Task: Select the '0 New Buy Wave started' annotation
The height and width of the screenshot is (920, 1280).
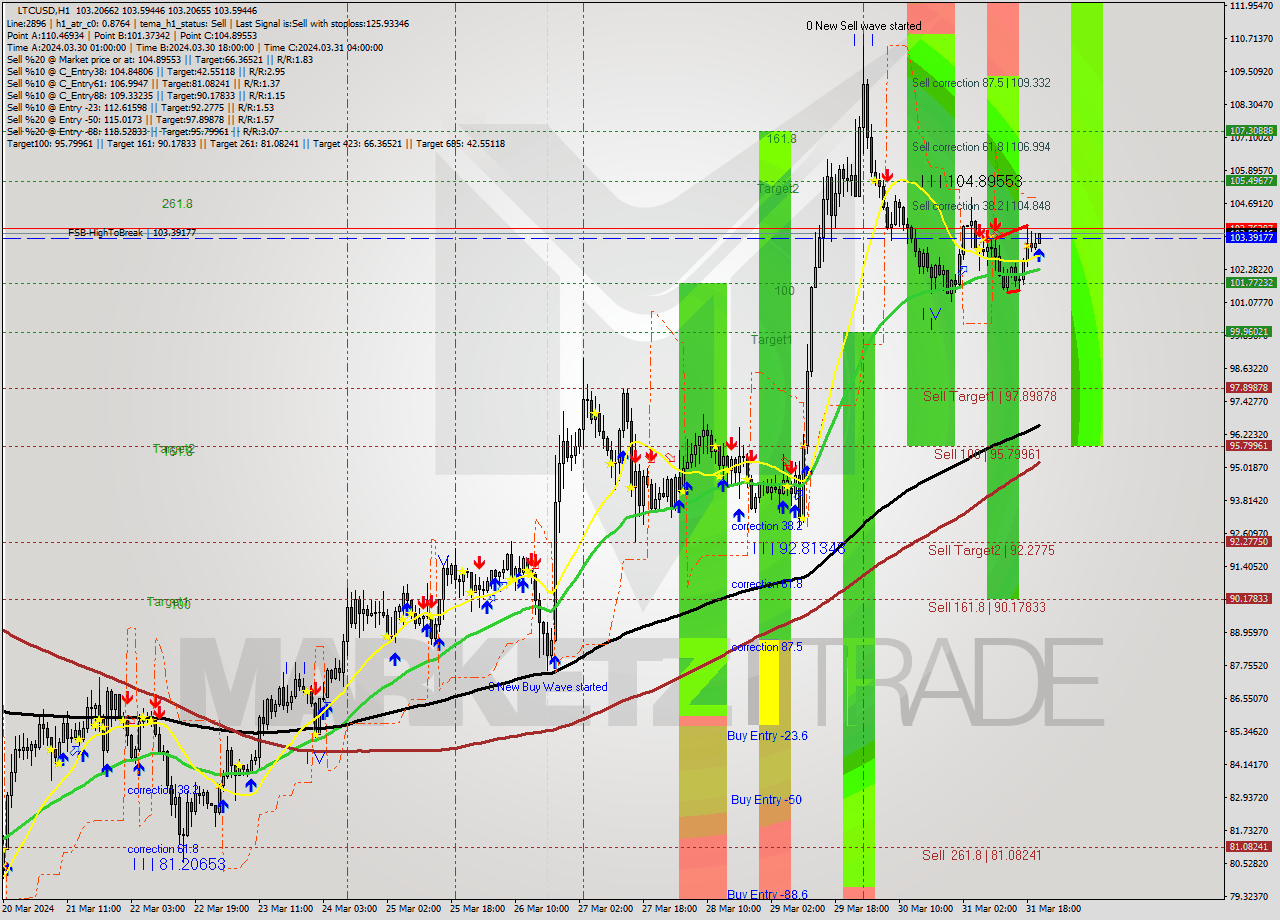Action: pos(547,687)
